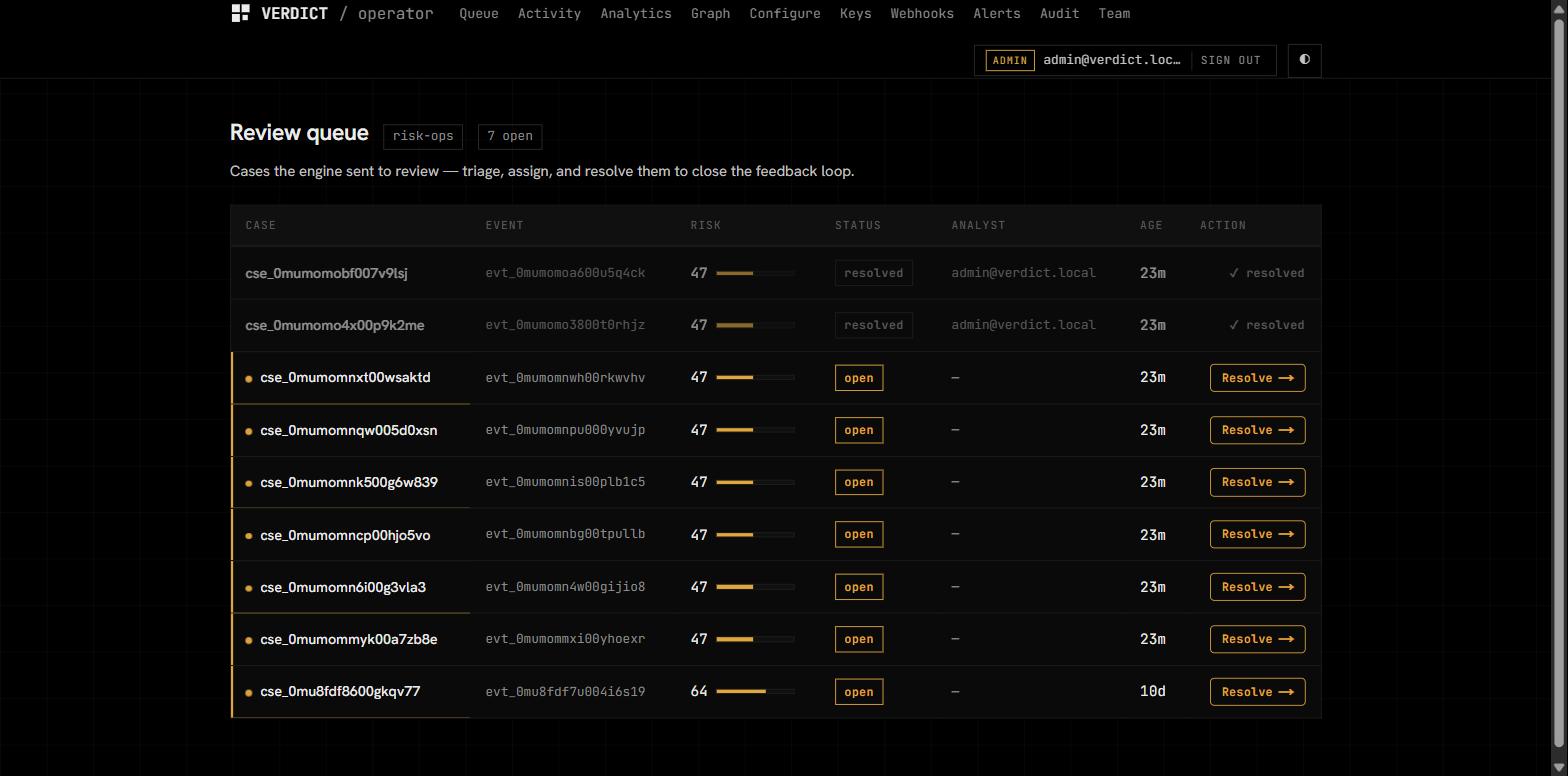Resolve case cse_0mu8fdf8600gkqv77
Image resolution: width=1568 pixels, height=776 pixels.
click(1257, 692)
